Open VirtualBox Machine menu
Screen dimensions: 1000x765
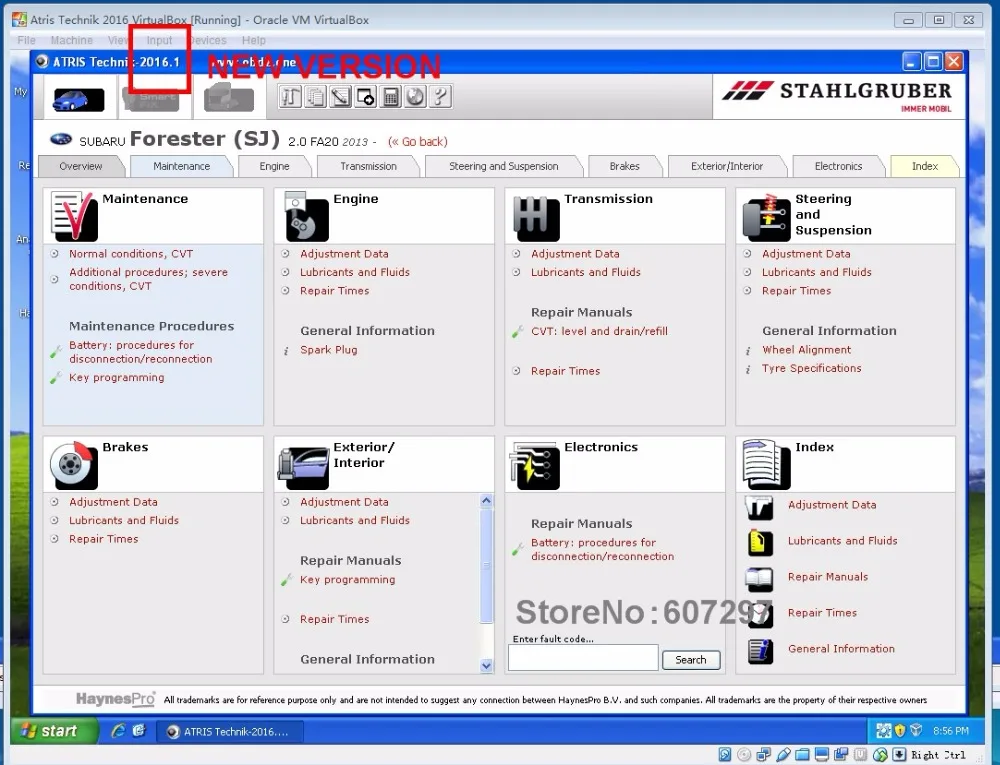point(71,40)
